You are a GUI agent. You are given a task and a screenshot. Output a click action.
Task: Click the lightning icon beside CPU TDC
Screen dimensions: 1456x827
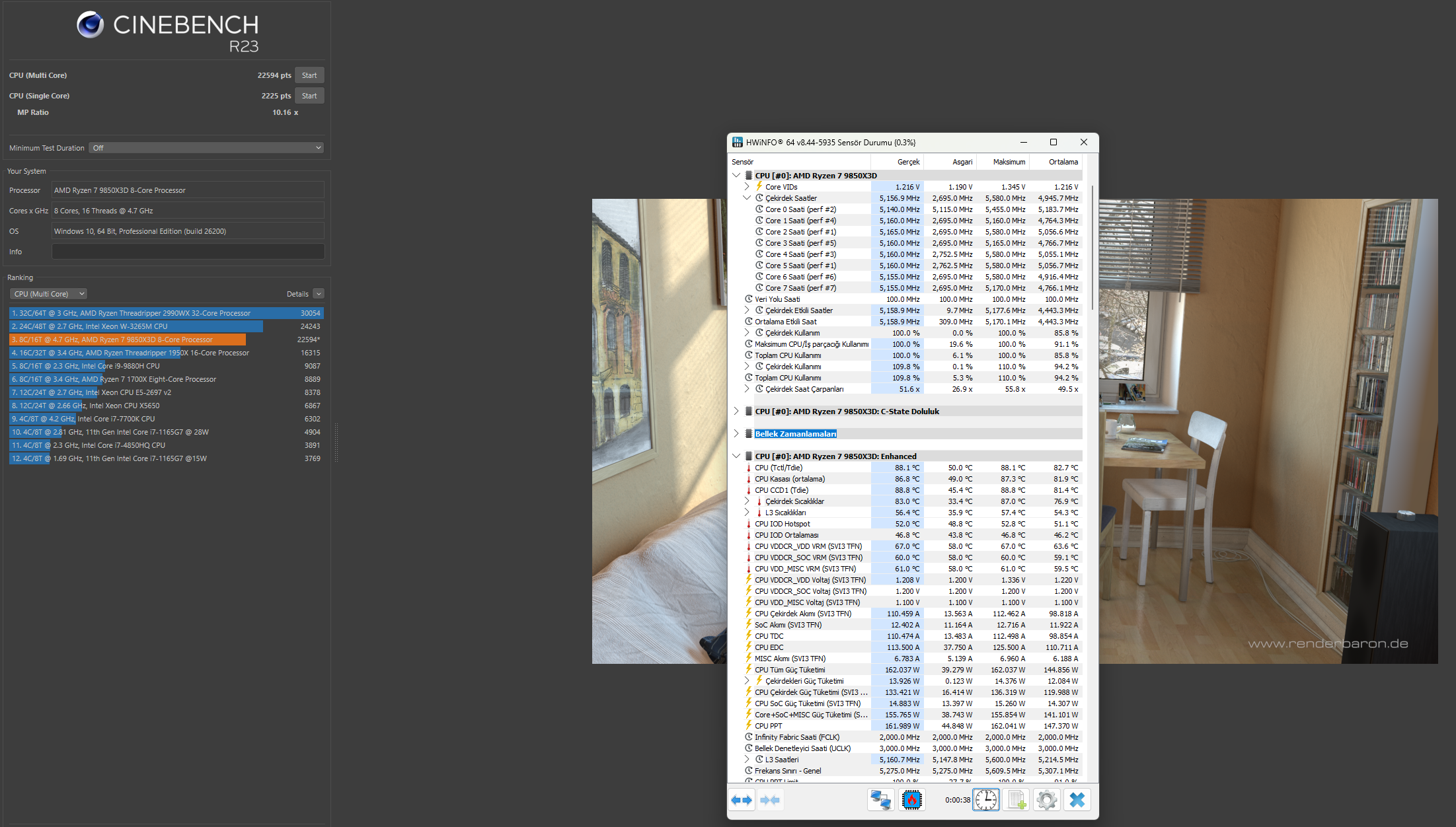[x=749, y=636]
